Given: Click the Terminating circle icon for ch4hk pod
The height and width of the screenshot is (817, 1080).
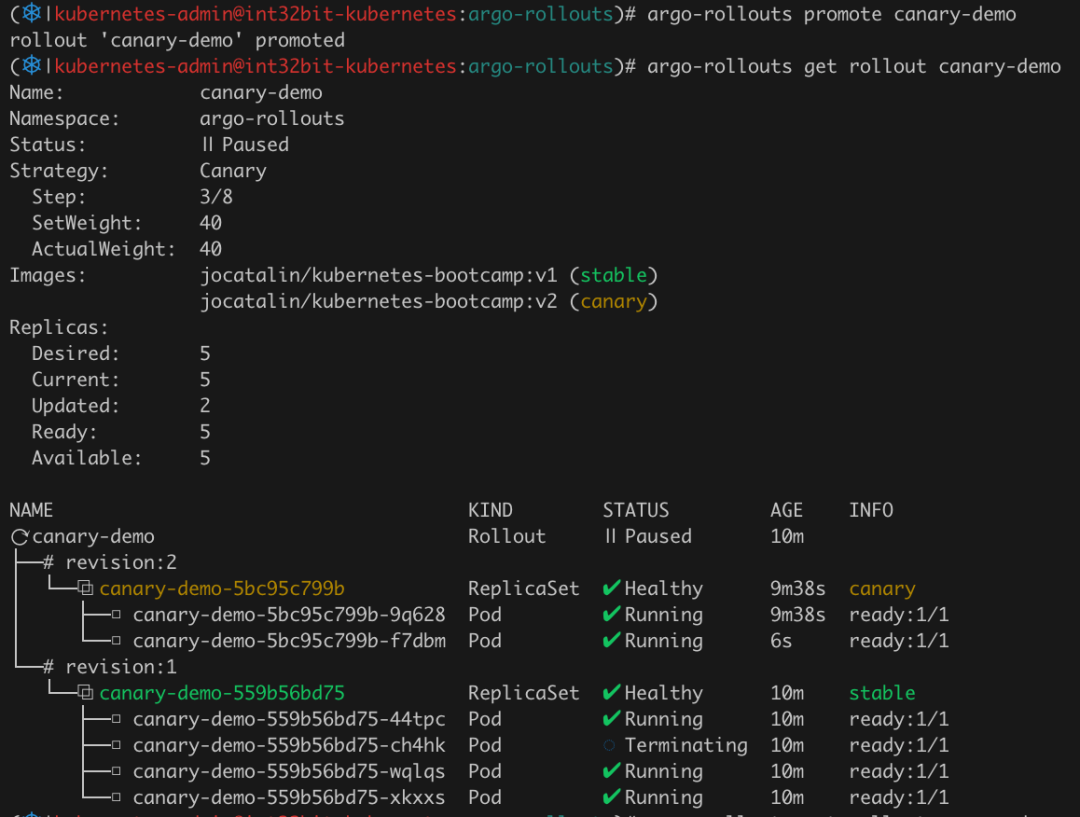Looking at the screenshot, I should [610, 745].
